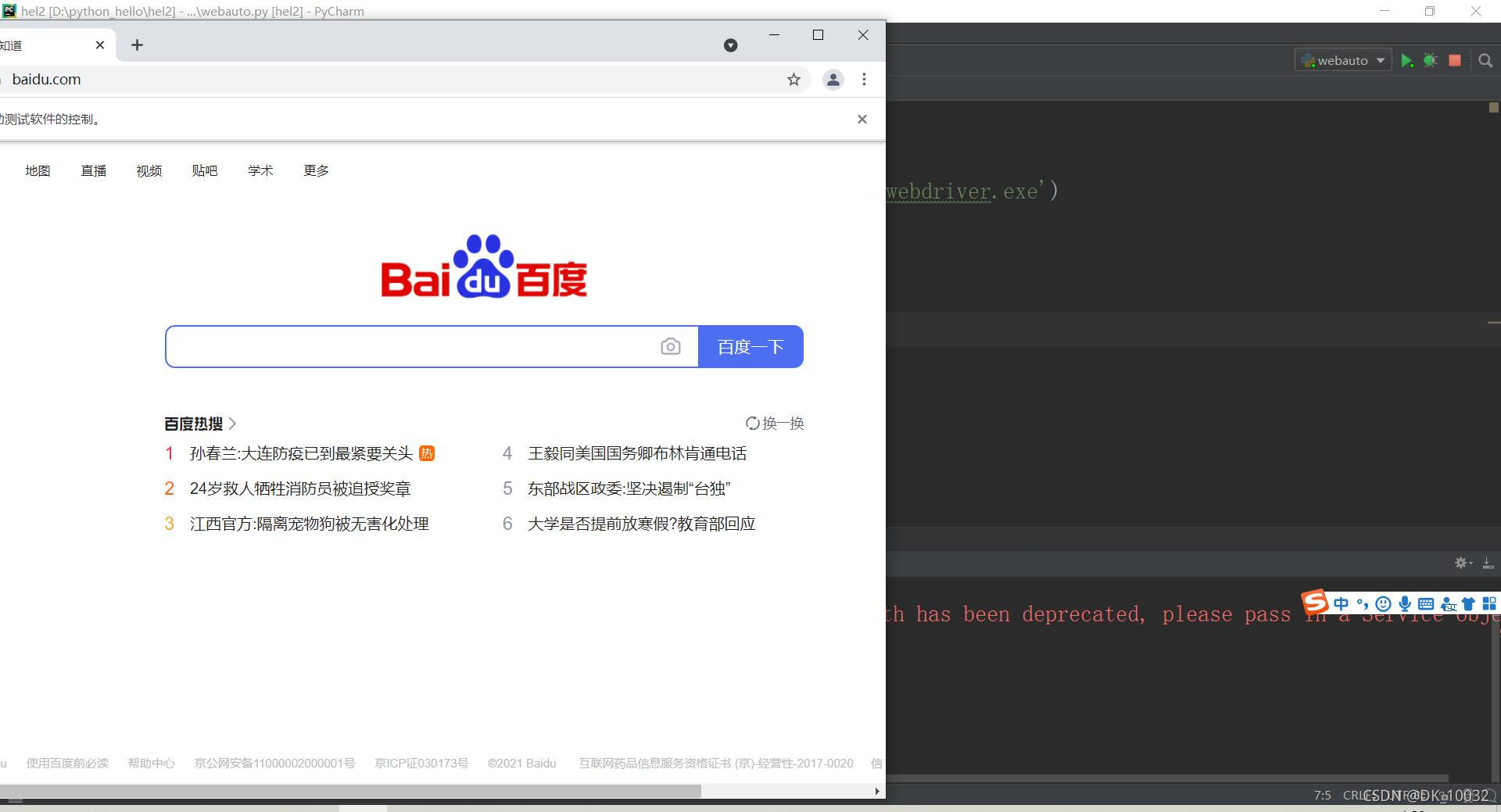Open Chrome tab search dropdown arrow
1501x812 pixels.
pos(730,45)
